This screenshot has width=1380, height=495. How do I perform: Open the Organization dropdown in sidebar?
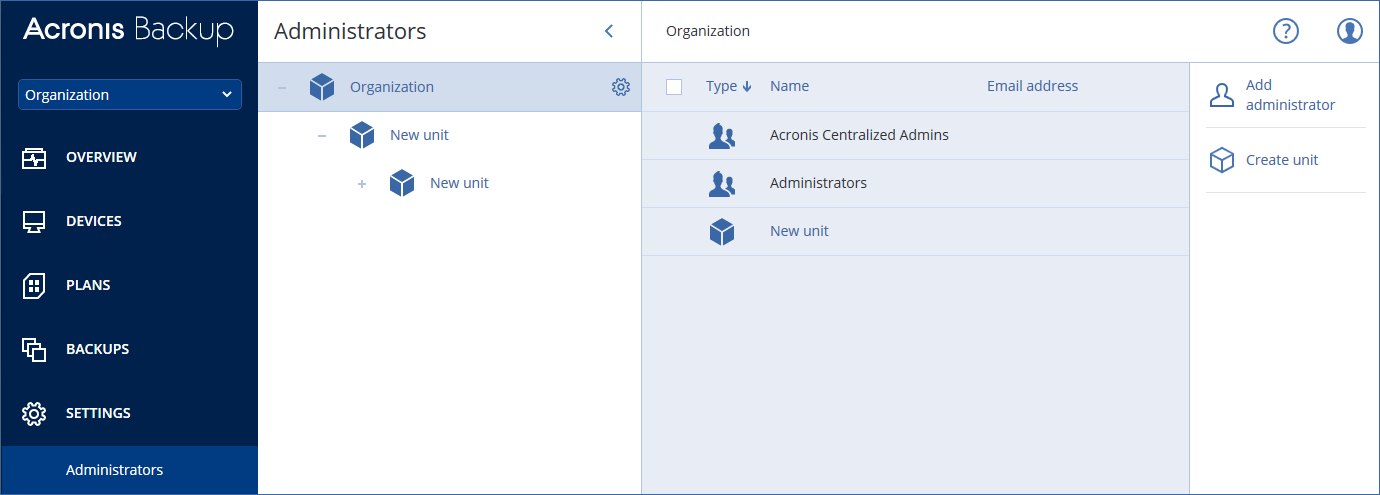click(129, 95)
